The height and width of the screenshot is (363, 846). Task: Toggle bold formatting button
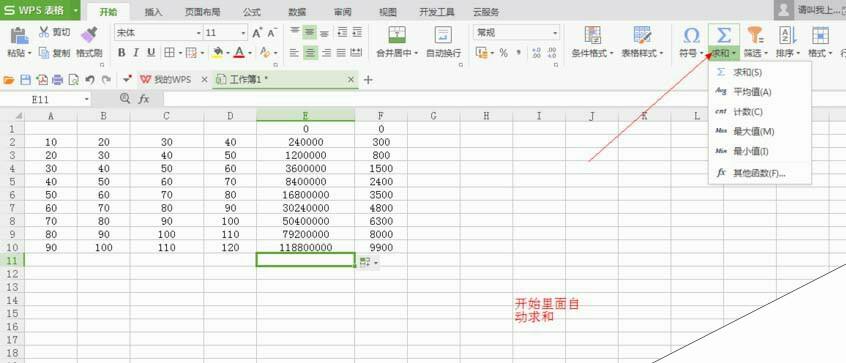[x=121, y=52]
